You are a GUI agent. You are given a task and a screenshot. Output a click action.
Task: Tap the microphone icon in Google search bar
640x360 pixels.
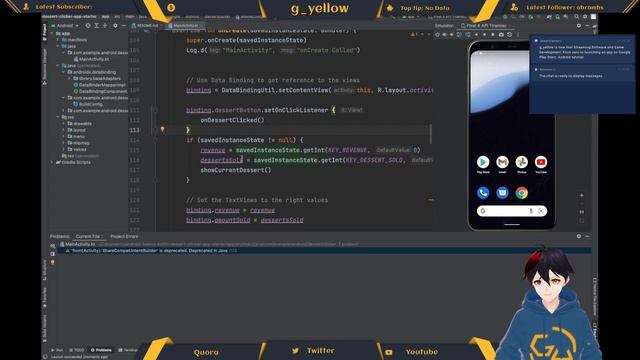point(531,211)
